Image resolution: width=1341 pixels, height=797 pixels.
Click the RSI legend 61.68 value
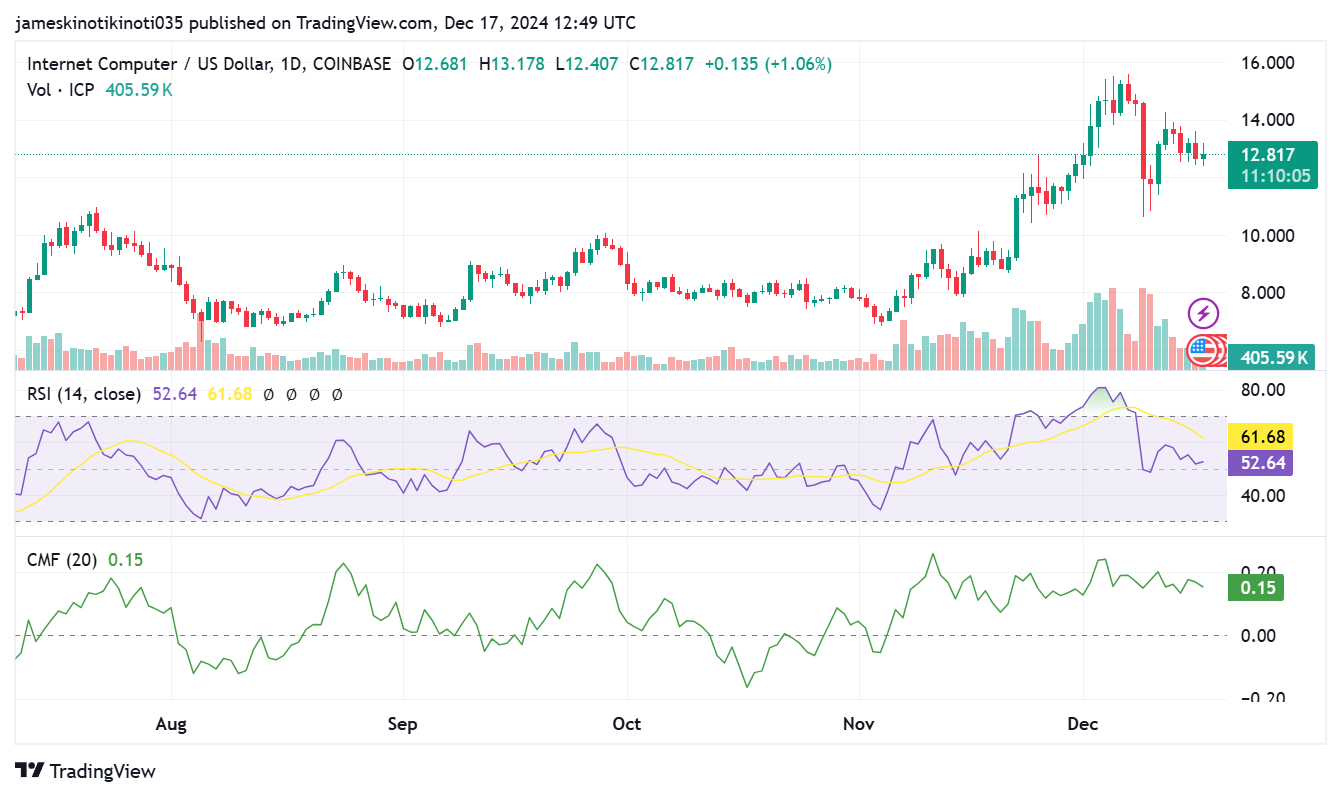click(x=230, y=394)
